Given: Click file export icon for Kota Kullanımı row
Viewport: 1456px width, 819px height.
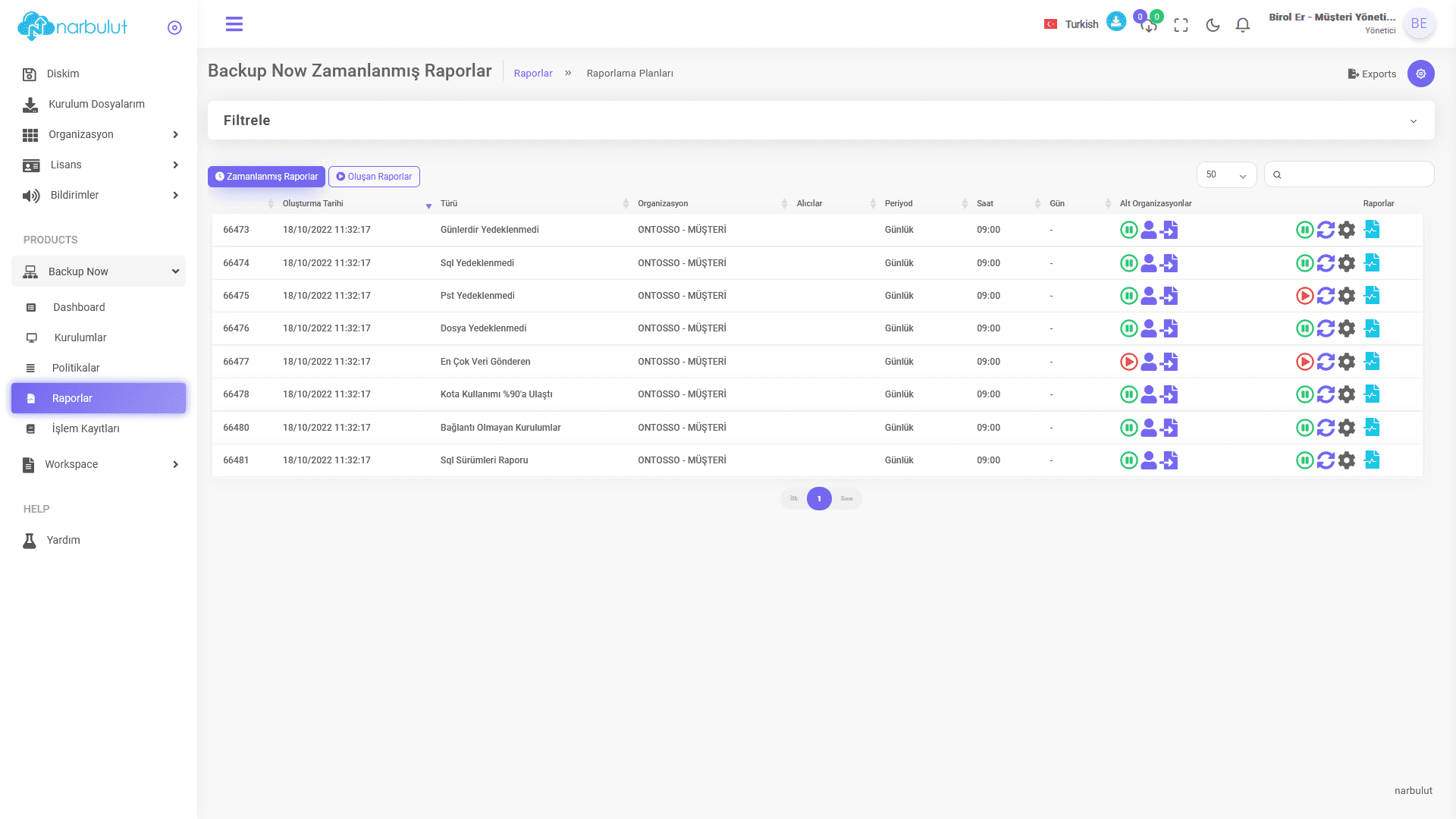Looking at the screenshot, I should coord(1169,394).
